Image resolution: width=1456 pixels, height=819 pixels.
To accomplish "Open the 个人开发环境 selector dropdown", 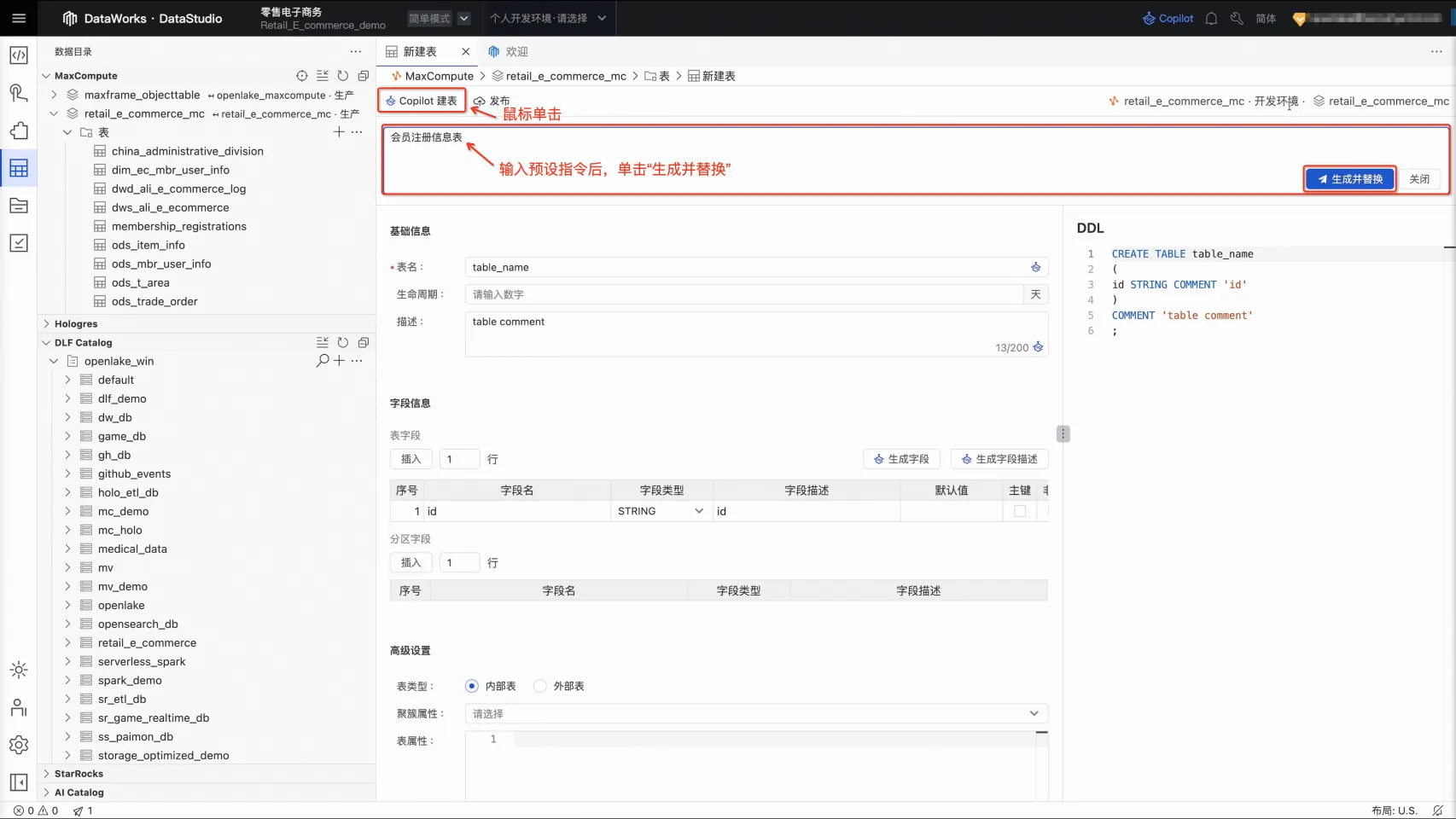I will coord(548,18).
